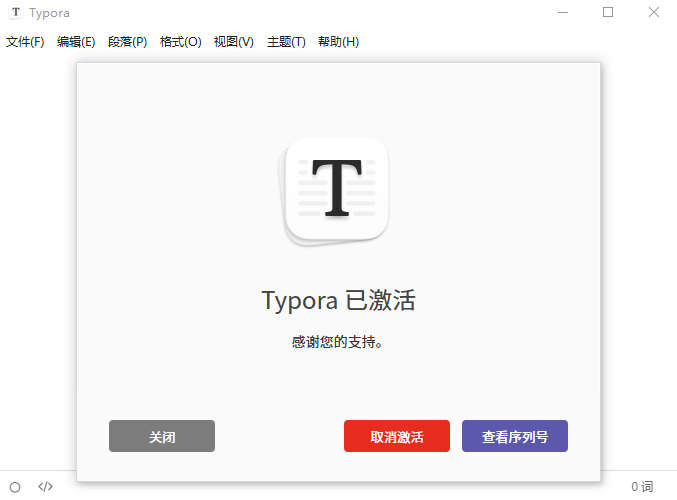
Task: Click the purple 查看序列号 button
Action: tap(515, 436)
